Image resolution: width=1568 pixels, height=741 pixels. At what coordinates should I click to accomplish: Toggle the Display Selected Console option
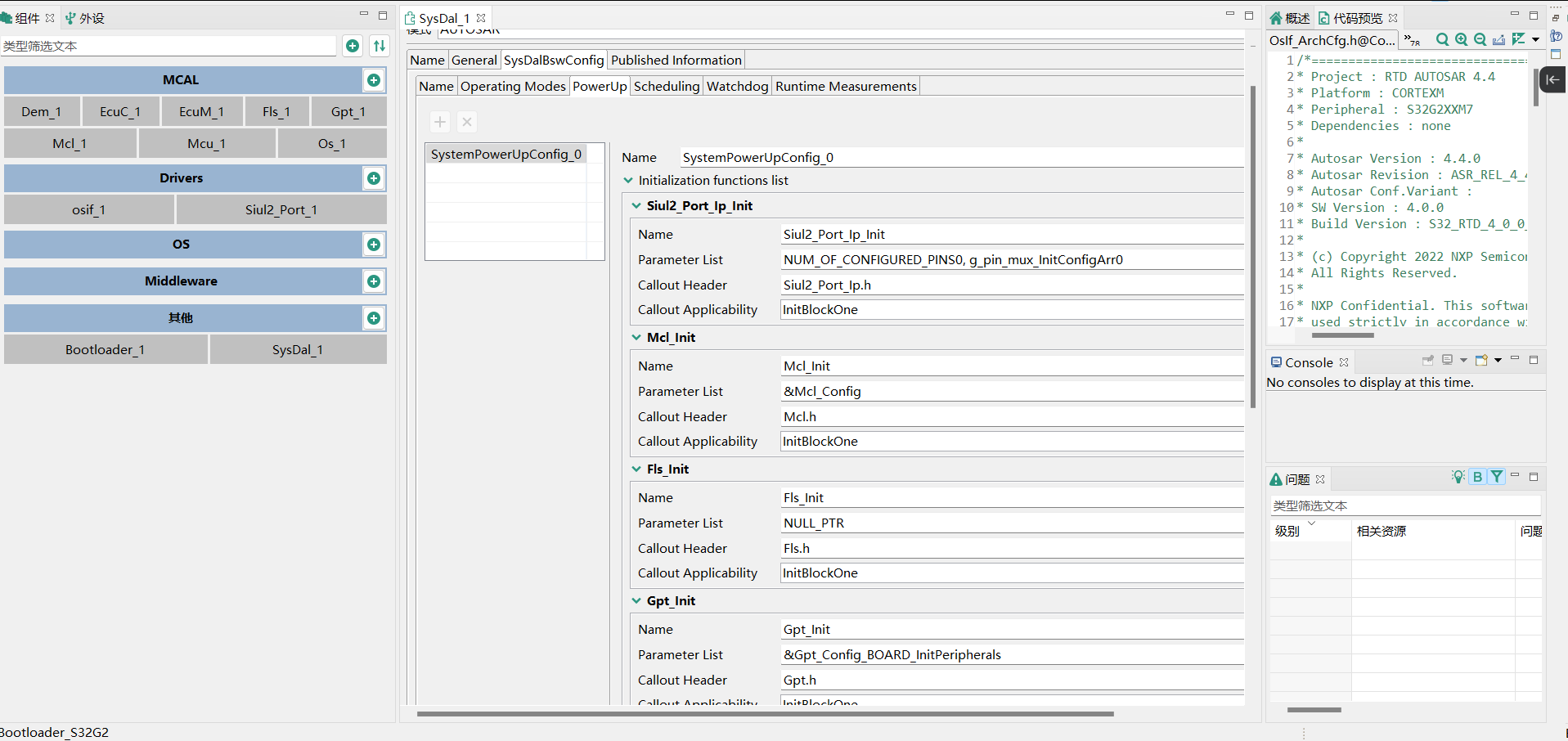1447,360
